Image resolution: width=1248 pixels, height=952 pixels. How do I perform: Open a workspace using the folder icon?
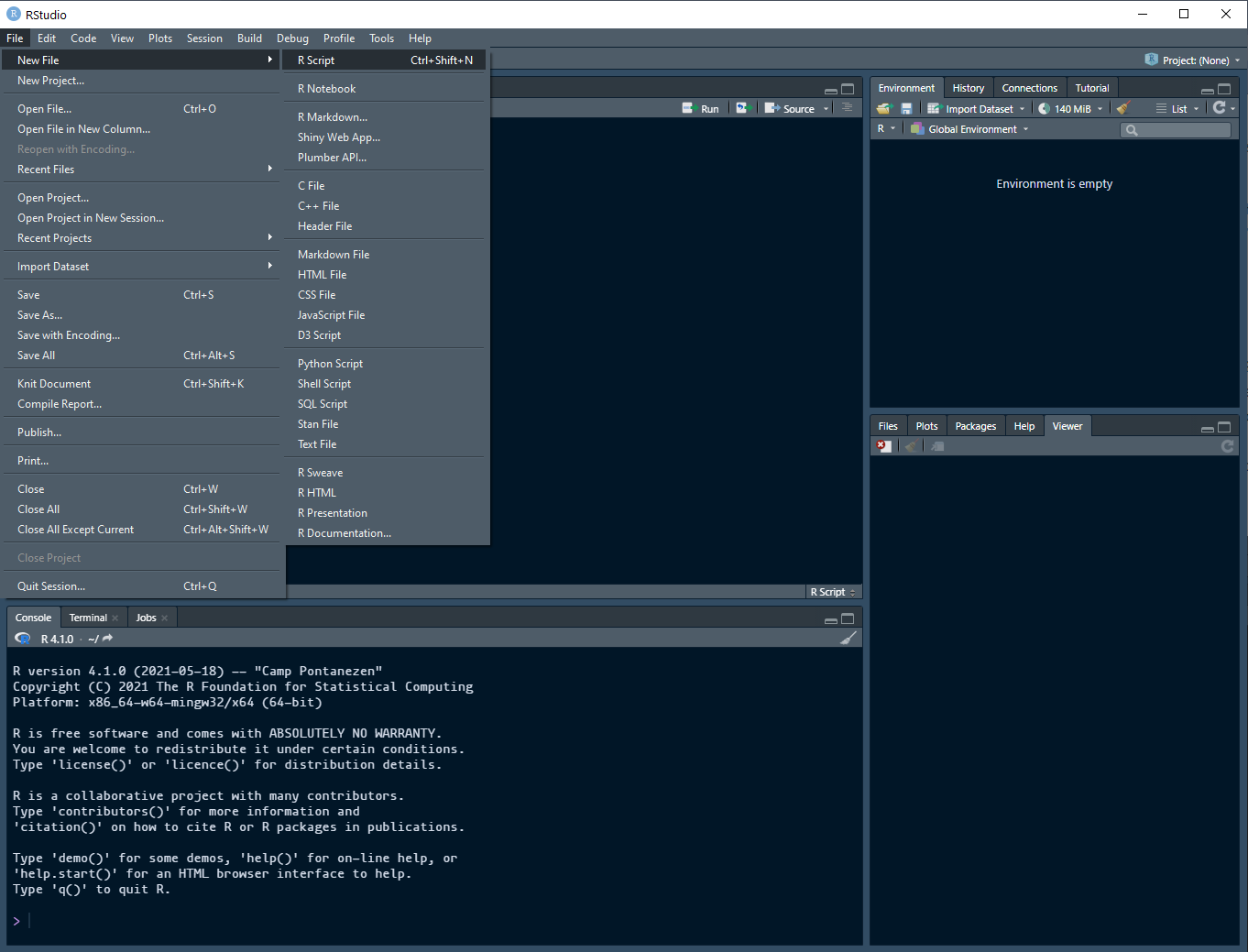click(x=882, y=107)
